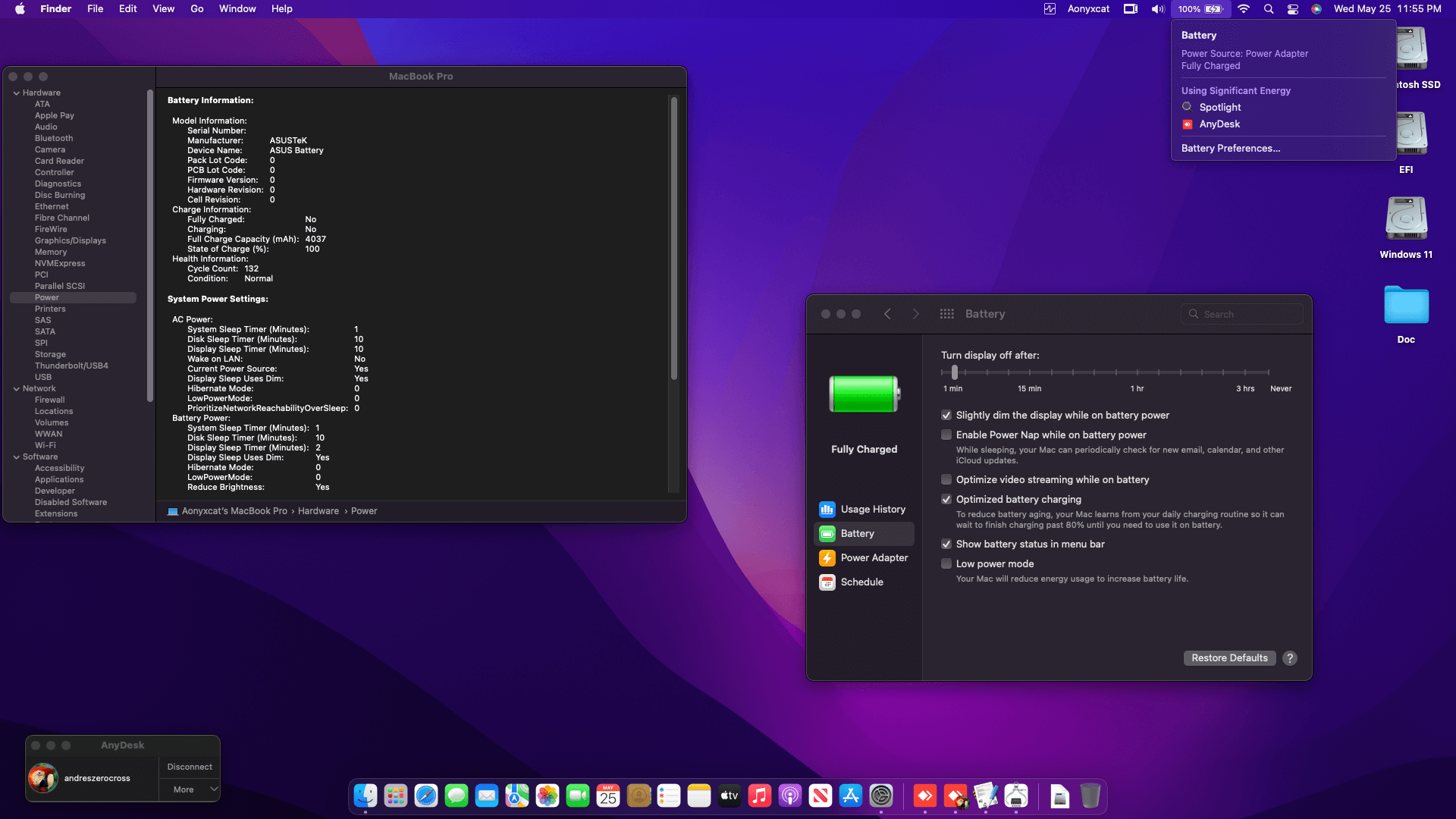Go forward using the Battery window's right chevron
Screen dimensions: 1456x819
[916, 314]
